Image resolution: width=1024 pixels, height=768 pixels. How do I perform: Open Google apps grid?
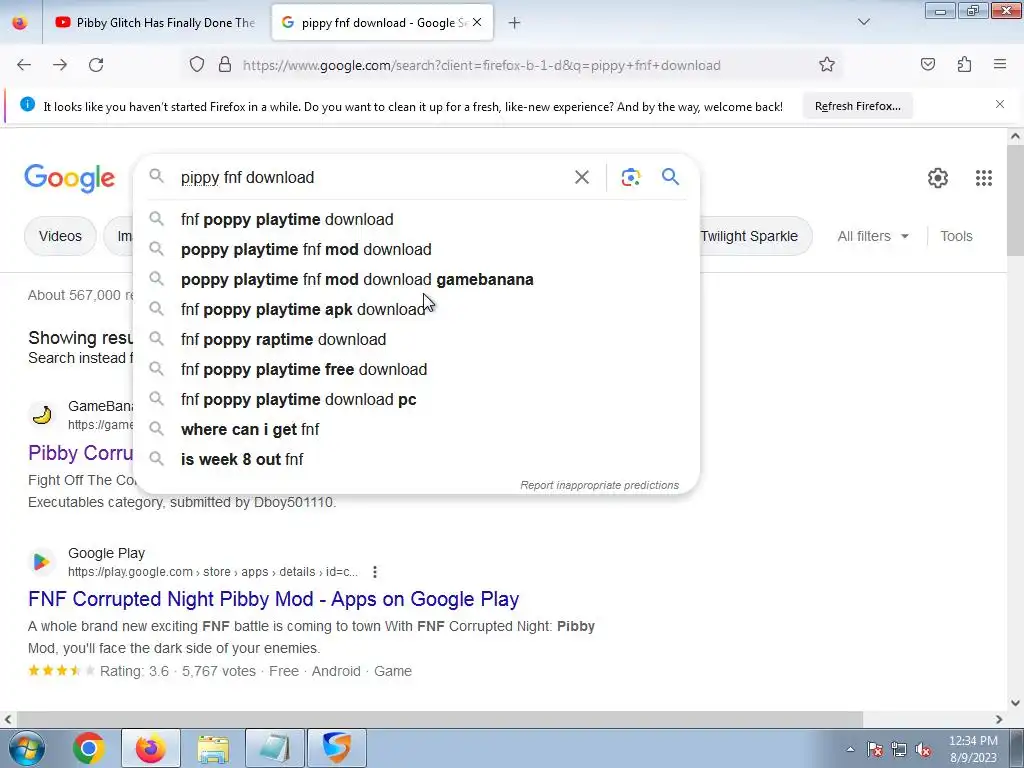coord(984,178)
